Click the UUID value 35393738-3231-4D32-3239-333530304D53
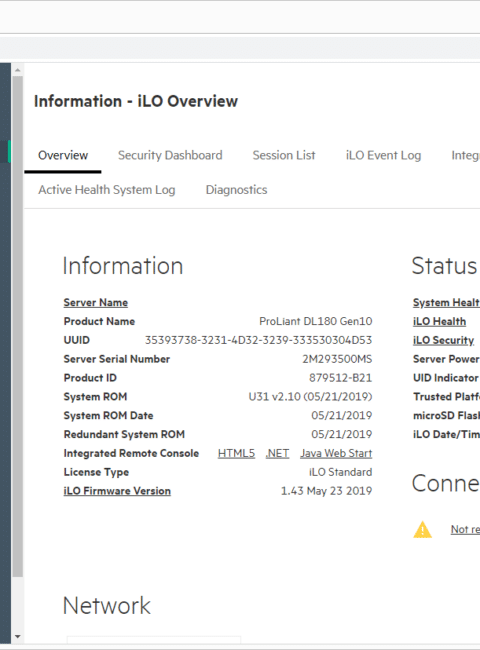This screenshot has width=480, height=650. 258,340
